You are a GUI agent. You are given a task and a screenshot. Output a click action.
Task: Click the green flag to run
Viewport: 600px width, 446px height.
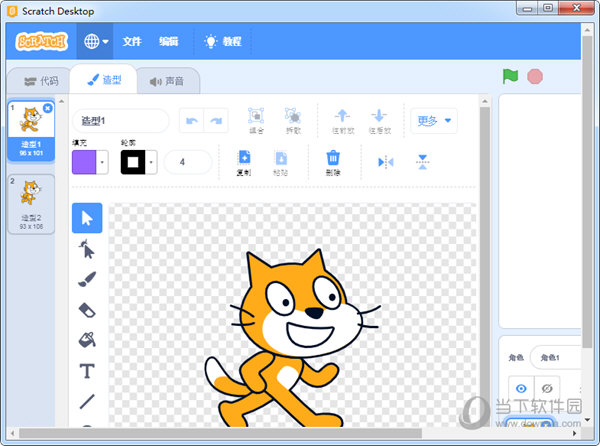tap(510, 76)
